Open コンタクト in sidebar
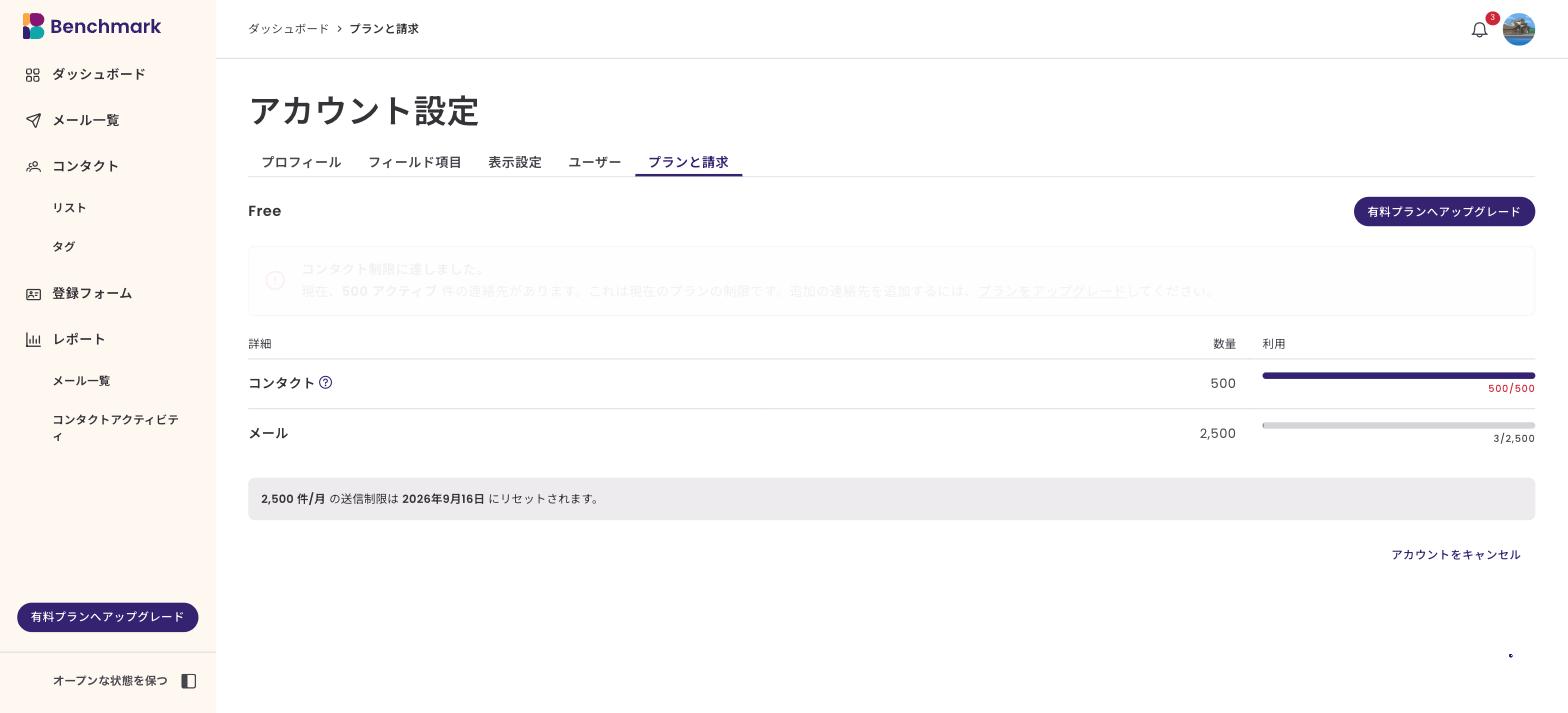 coord(86,166)
